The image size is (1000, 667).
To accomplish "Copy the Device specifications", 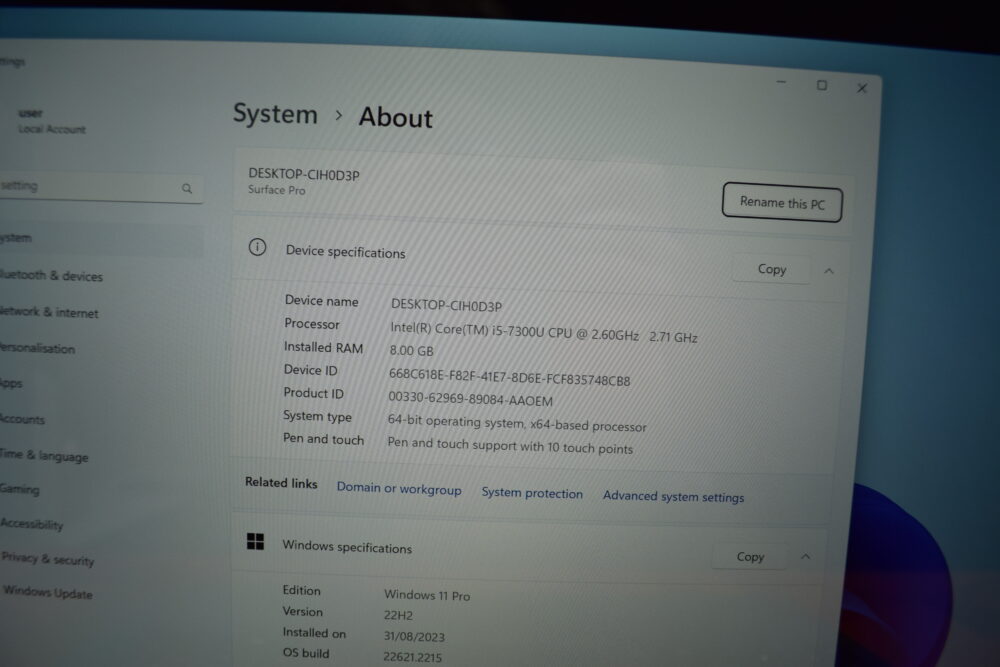I will pos(772,269).
